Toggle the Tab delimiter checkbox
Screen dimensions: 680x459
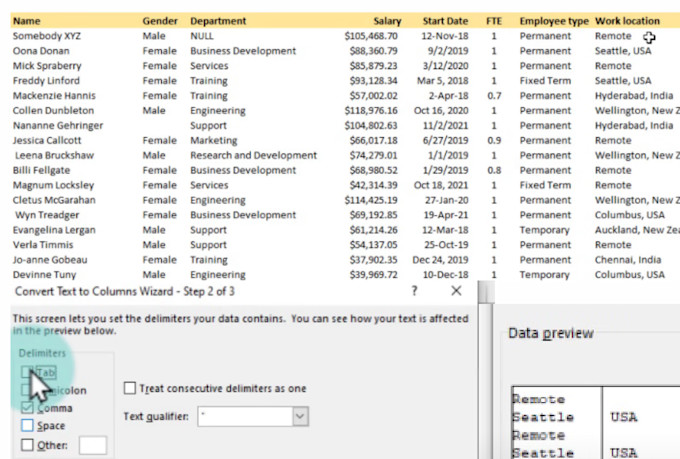[27, 372]
